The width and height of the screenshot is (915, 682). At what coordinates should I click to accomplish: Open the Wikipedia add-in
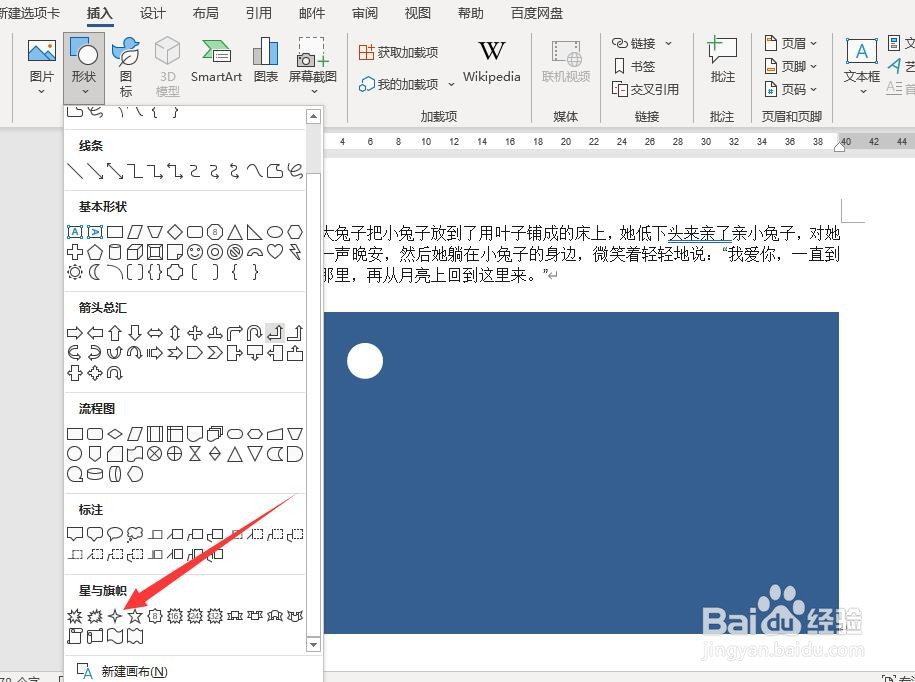coord(491,63)
